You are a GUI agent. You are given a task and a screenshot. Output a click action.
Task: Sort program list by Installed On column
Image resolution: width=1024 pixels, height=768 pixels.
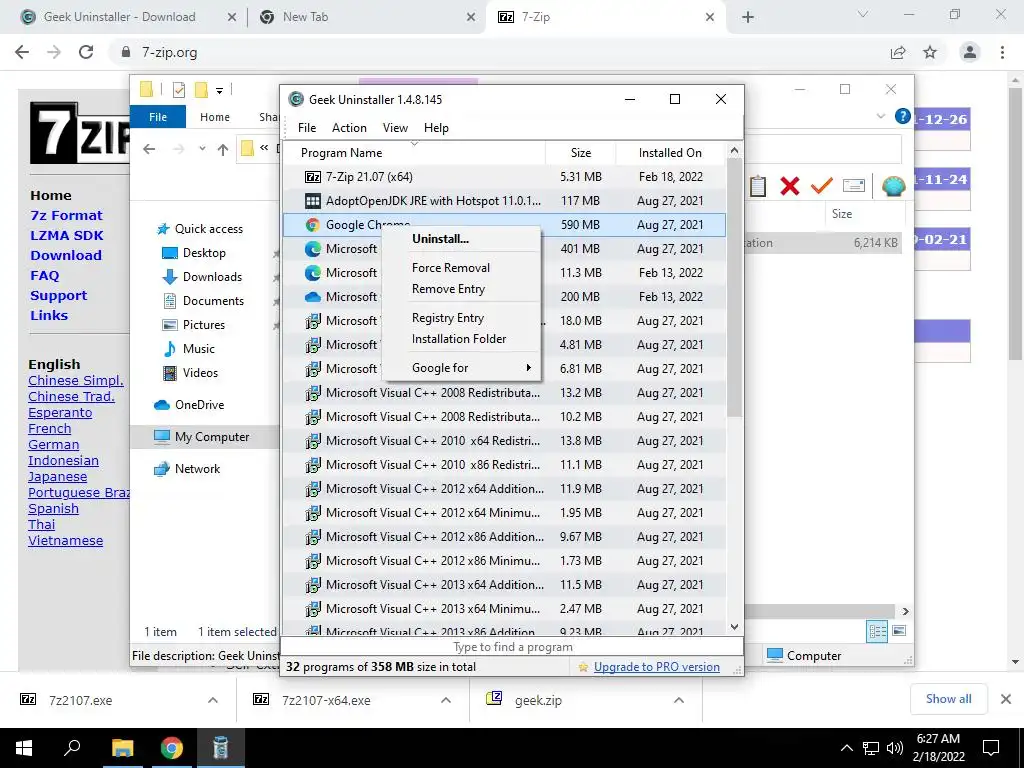670,153
